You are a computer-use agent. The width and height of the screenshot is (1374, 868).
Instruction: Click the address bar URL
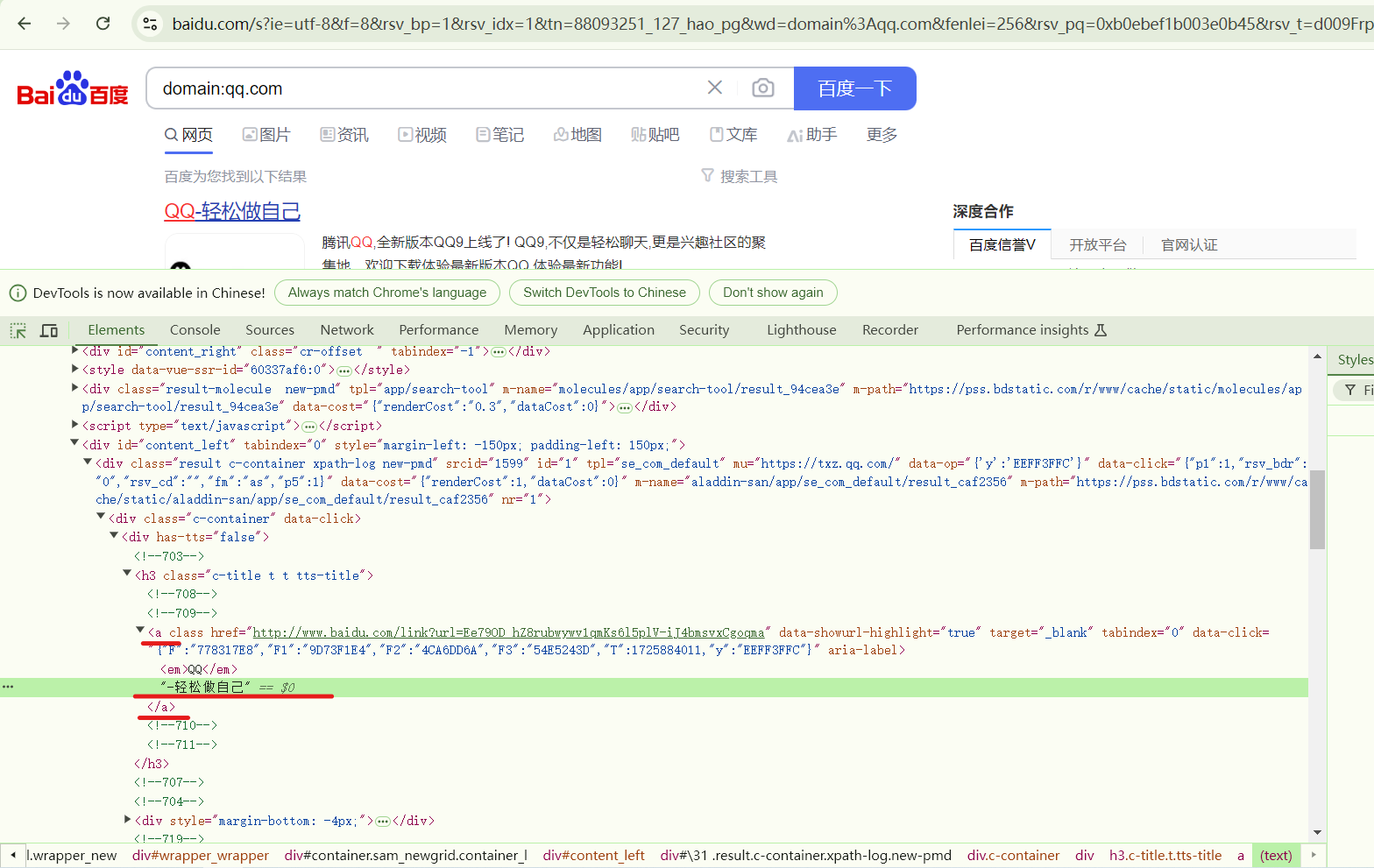(x=771, y=24)
